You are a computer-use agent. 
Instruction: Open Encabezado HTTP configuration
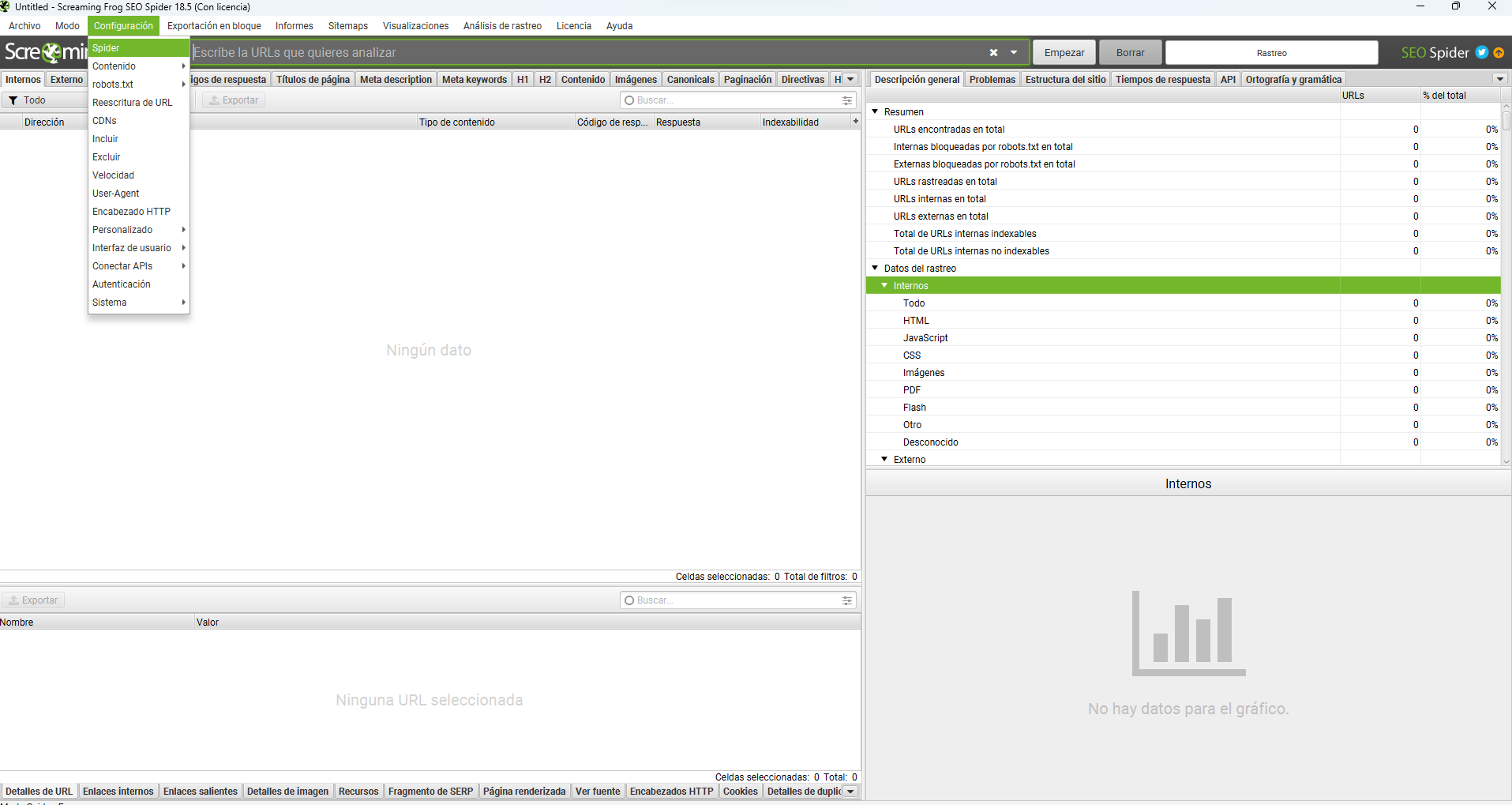[139, 212]
